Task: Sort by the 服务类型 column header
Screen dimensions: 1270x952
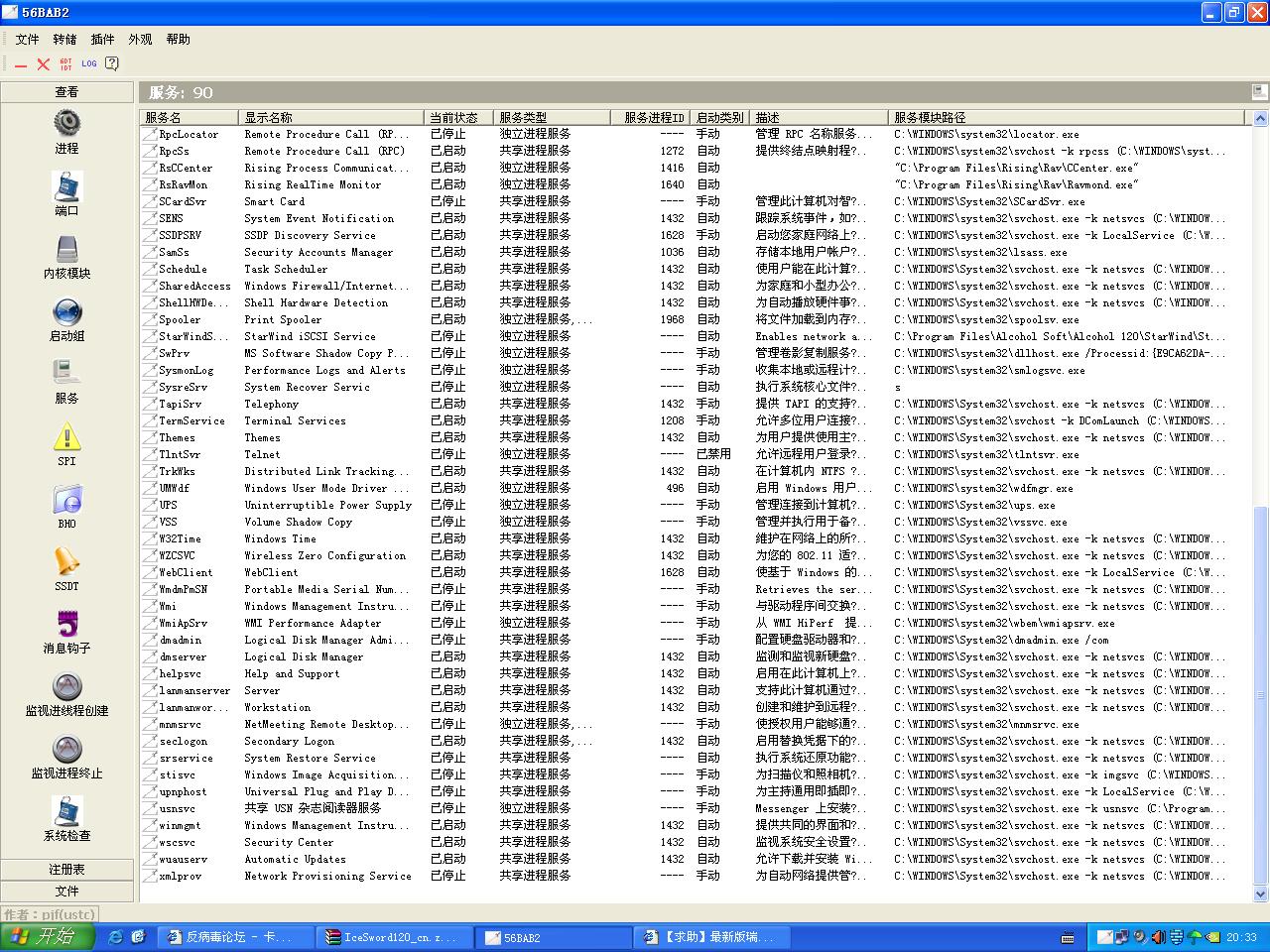Action: coord(553,117)
